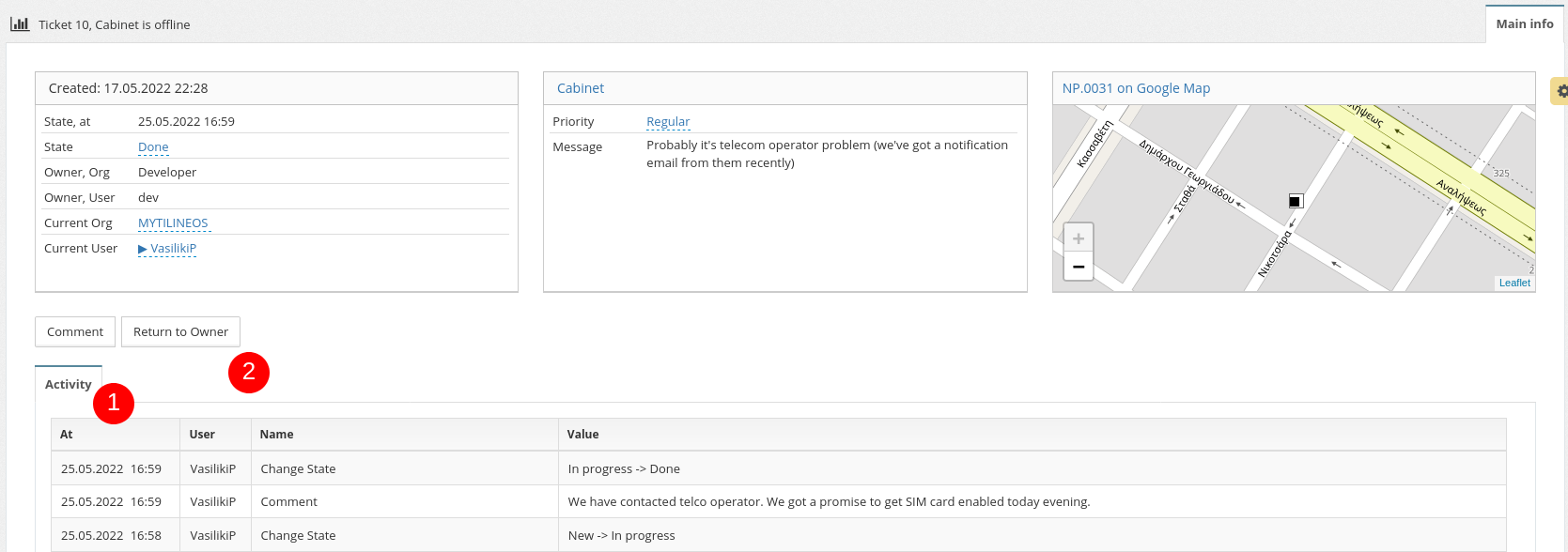Switch to the Main info tab
Screen dimensions: 1568x552
(1524, 24)
